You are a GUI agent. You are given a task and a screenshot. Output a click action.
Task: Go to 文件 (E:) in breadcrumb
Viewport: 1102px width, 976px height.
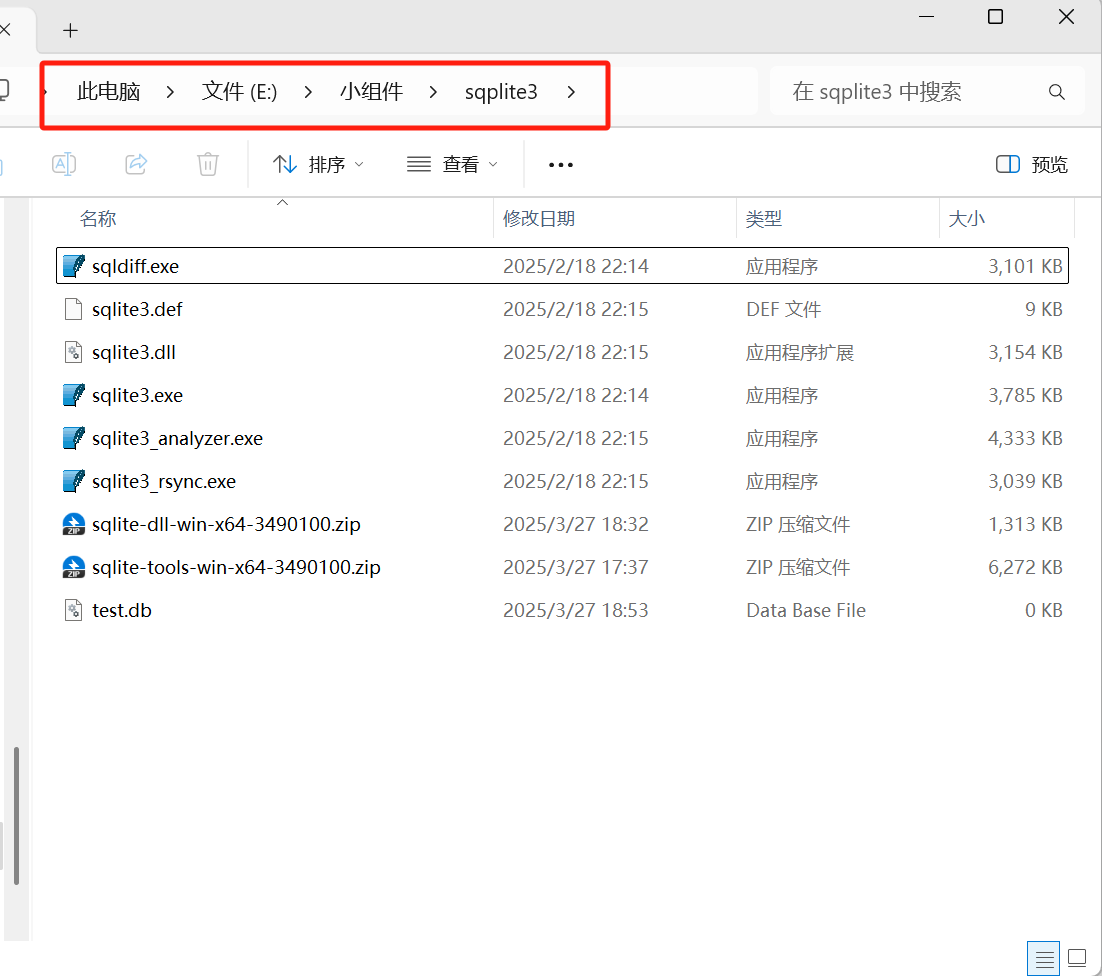239,92
